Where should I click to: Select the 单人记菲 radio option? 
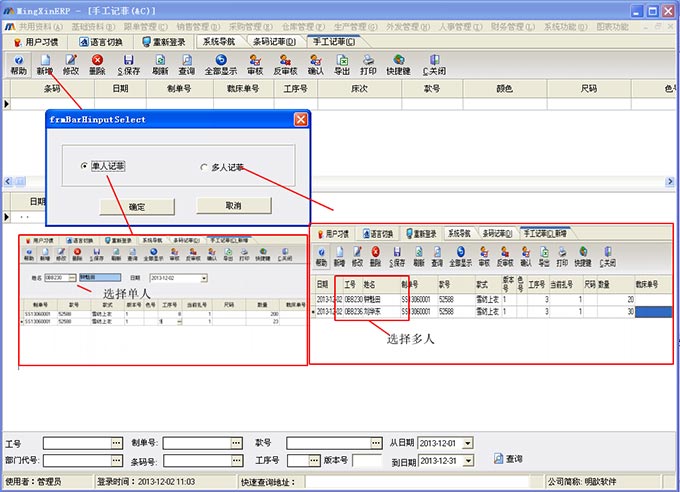click(103, 166)
